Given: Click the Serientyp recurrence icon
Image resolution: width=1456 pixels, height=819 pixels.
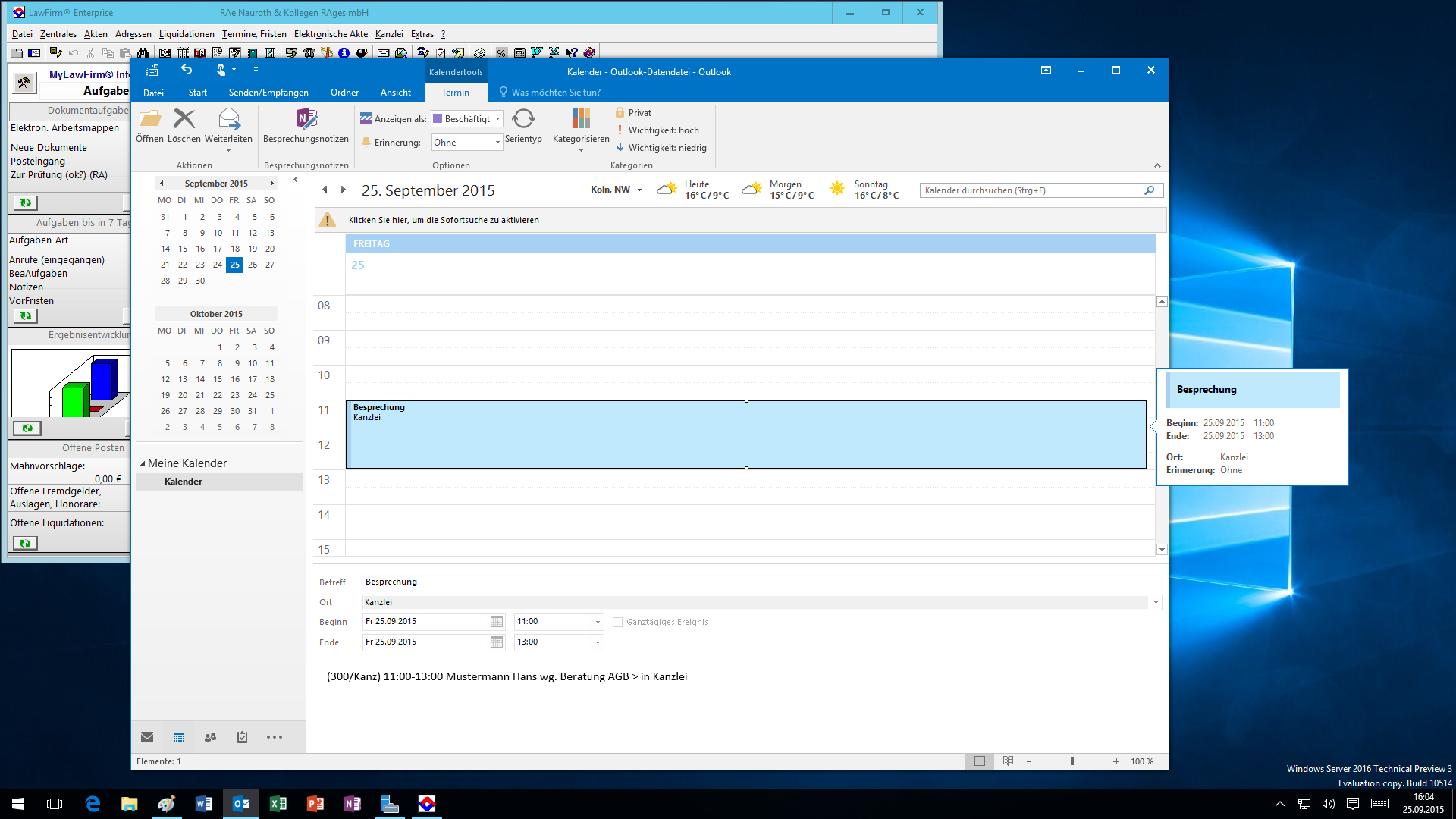Looking at the screenshot, I should (523, 119).
